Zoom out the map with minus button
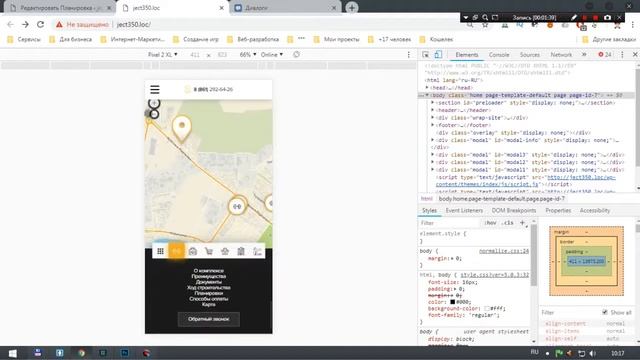Image resolution: width=640 pixels, height=360 pixels. (x=154, y=114)
